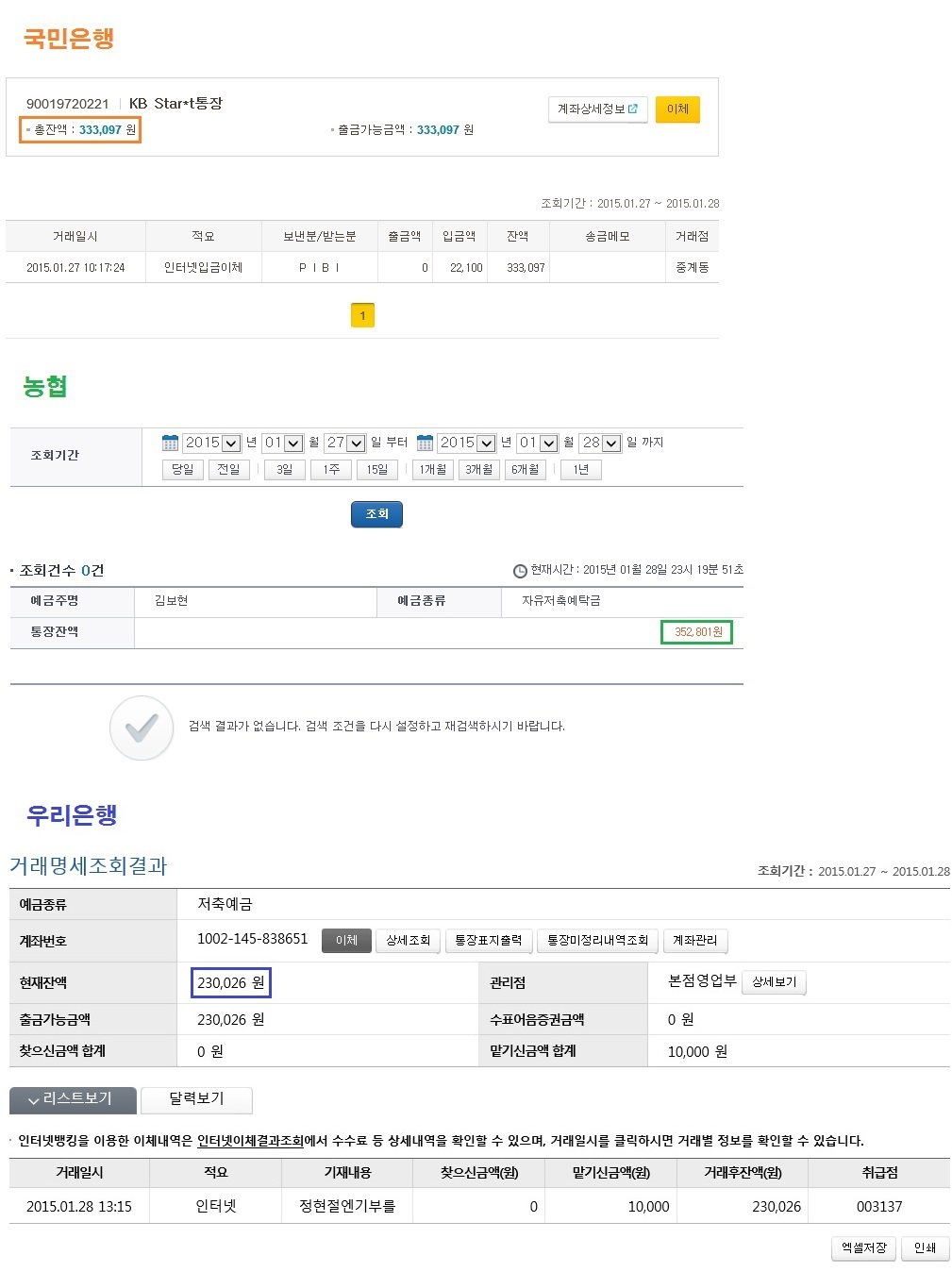This screenshot has width=952, height=1272.
Task: Expand the start year 2015 dropdown
Action: coord(230,444)
